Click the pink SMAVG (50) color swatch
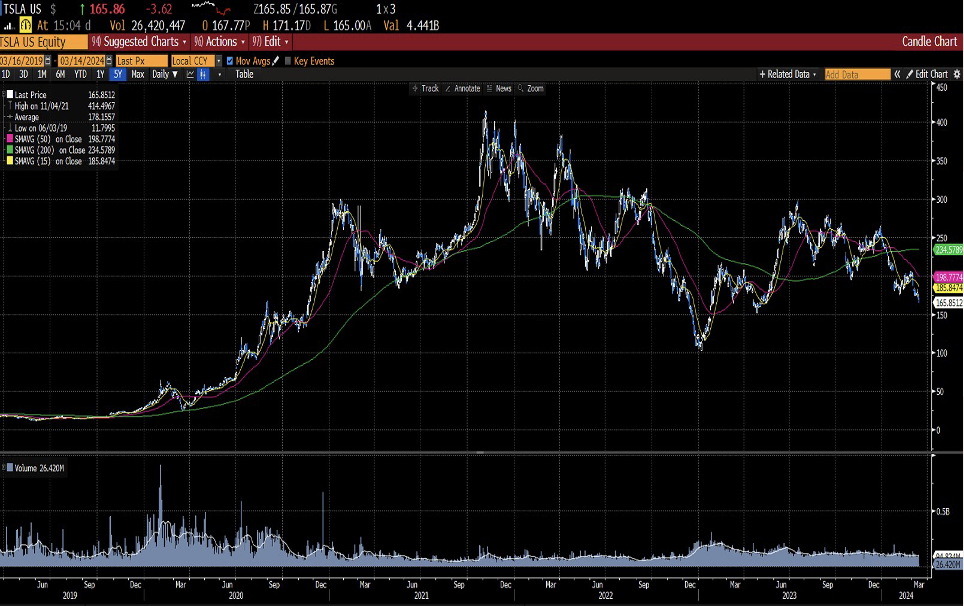 [10, 139]
